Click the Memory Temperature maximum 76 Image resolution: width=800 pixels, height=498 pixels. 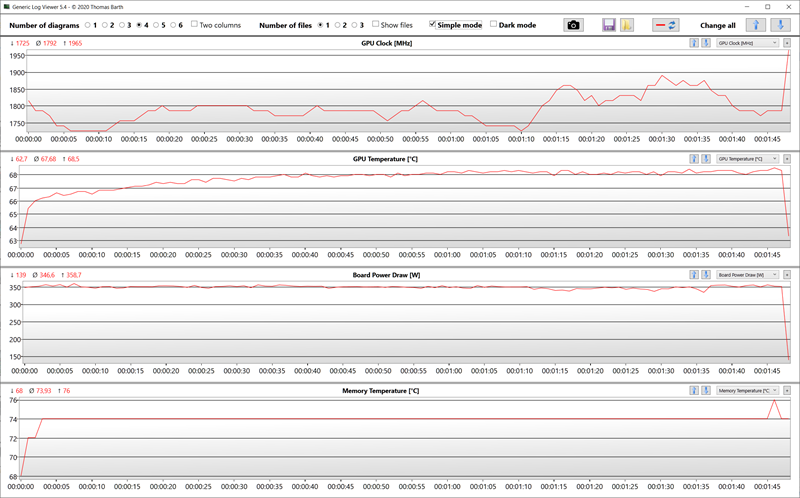(x=66, y=391)
